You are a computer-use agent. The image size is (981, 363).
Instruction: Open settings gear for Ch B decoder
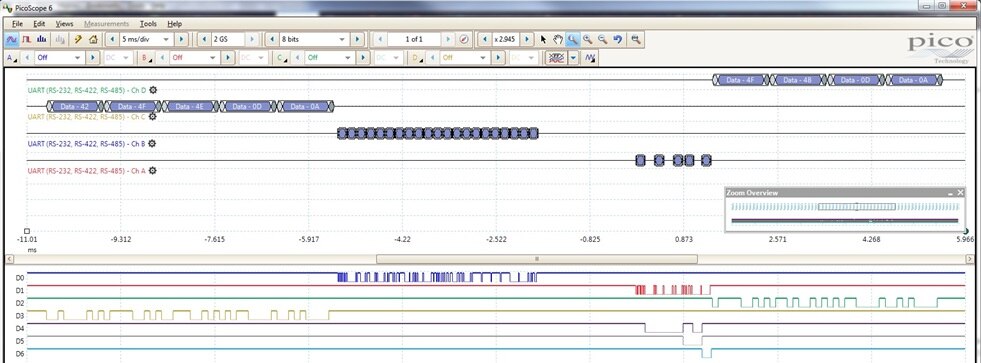coord(151,143)
